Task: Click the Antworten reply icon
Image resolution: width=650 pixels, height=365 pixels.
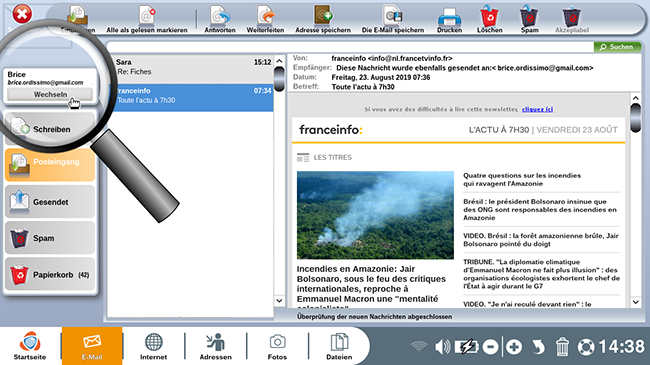Action: point(220,19)
